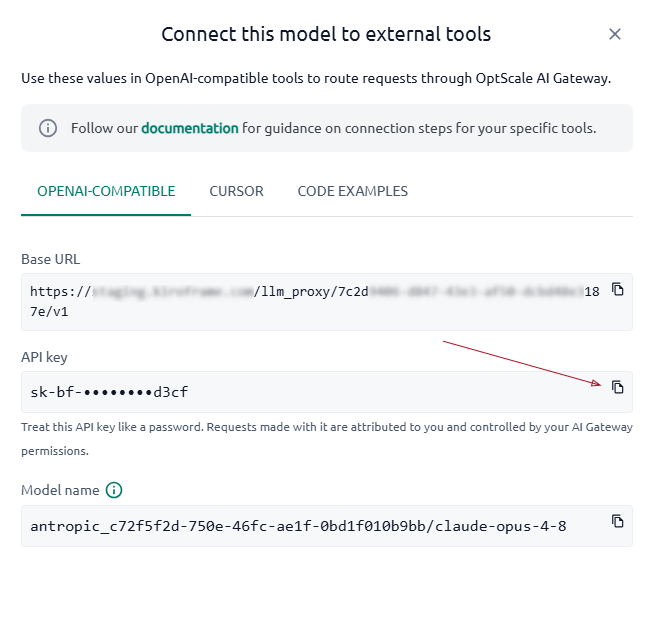Copy the Base URL value
The width and height of the screenshot is (651, 620).
coord(617,289)
